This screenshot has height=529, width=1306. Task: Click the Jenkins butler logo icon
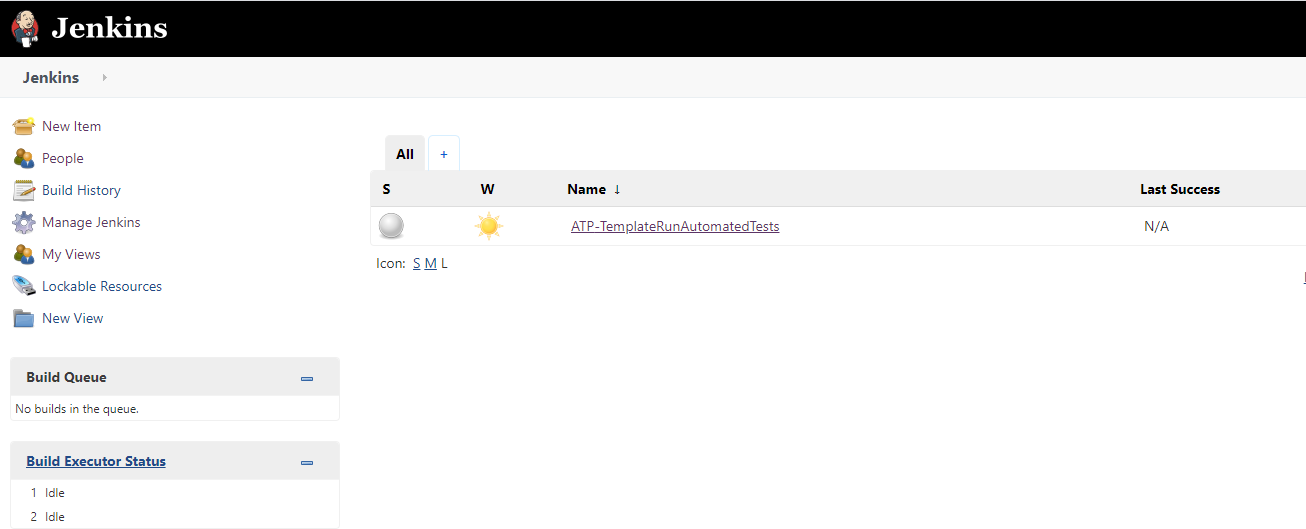pyautogui.click(x=26, y=28)
